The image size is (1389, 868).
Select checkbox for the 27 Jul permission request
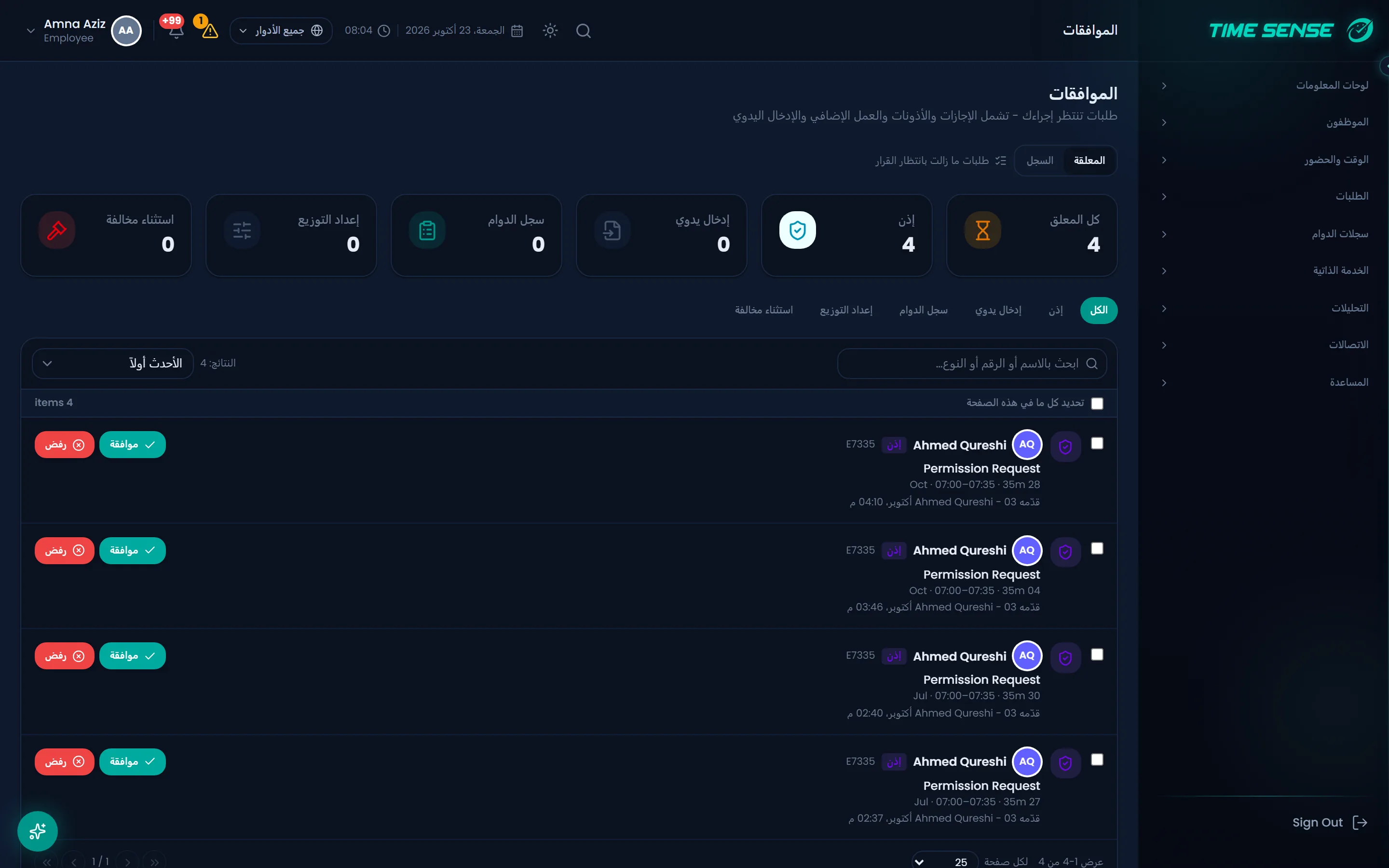click(1097, 760)
